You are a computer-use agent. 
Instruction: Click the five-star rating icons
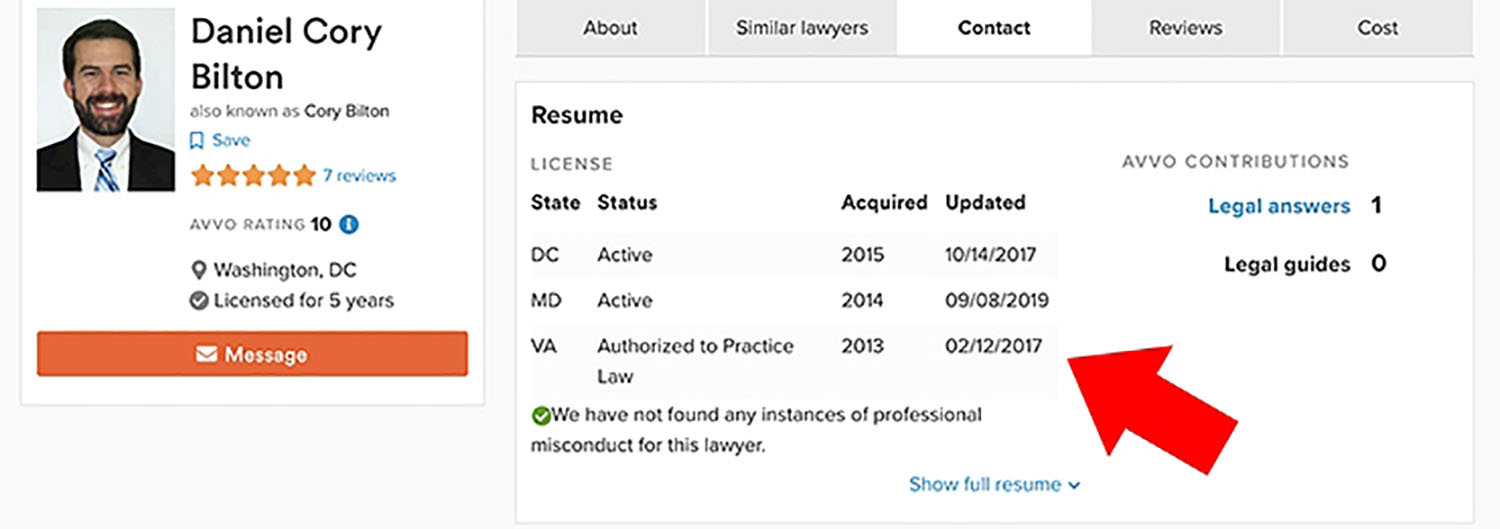(253, 177)
